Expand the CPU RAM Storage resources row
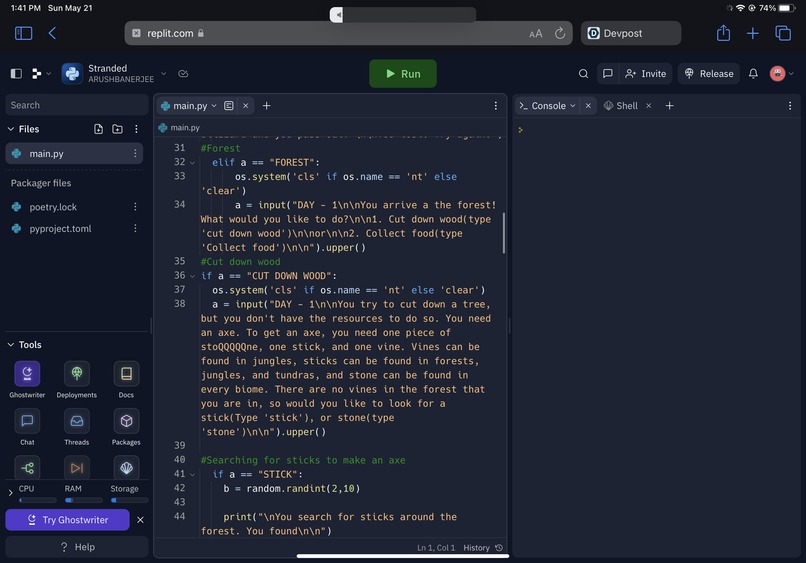This screenshot has width=806, height=563. point(10,493)
